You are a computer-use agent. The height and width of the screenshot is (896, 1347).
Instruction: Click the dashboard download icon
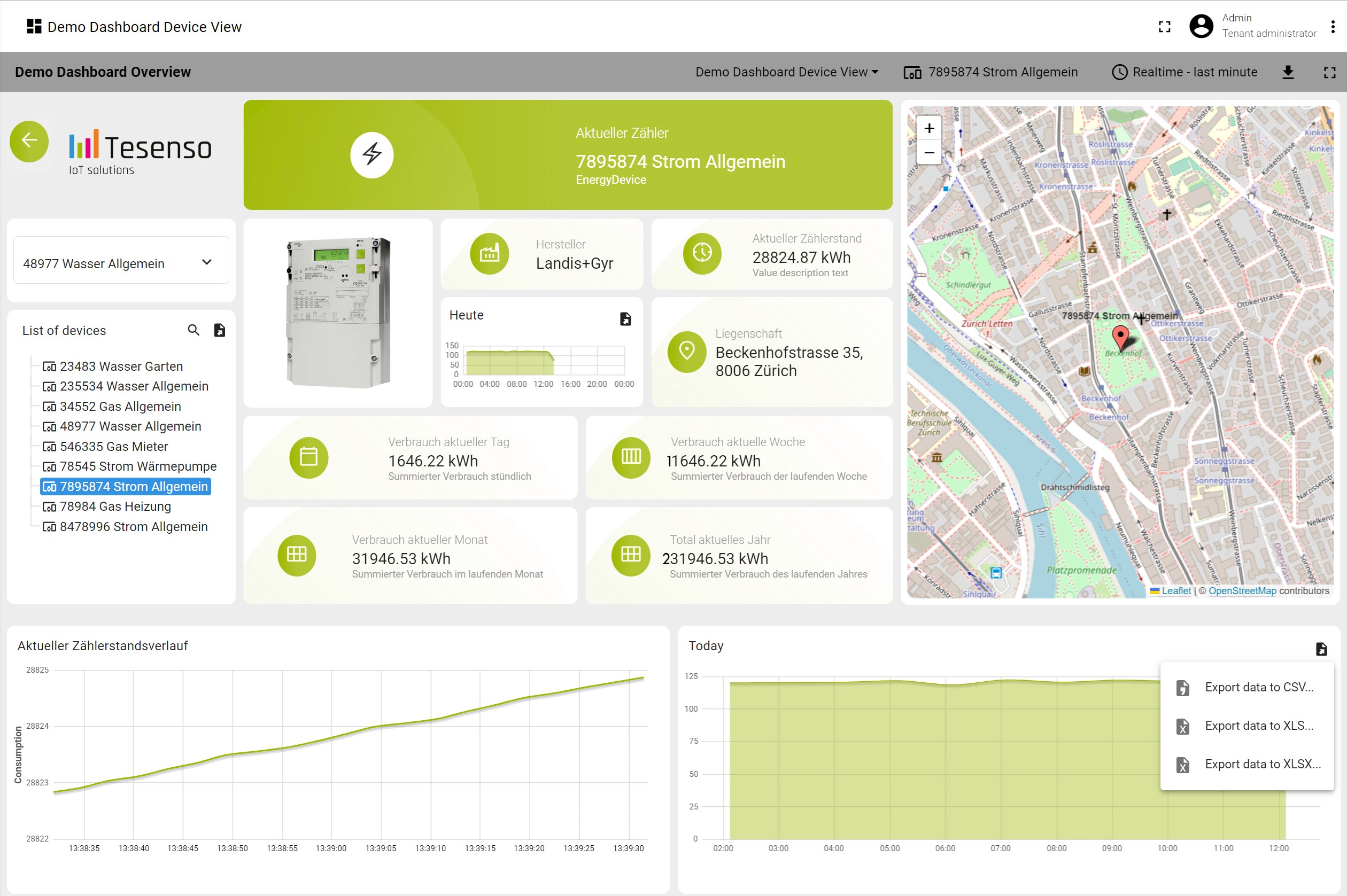tap(1288, 72)
